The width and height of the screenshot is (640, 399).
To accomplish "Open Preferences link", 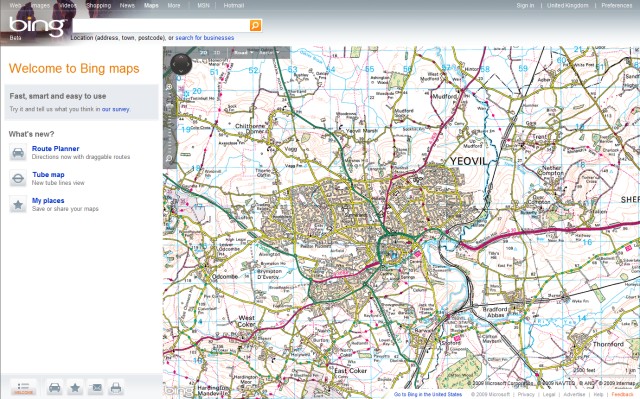I will pyautogui.click(x=616, y=5).
